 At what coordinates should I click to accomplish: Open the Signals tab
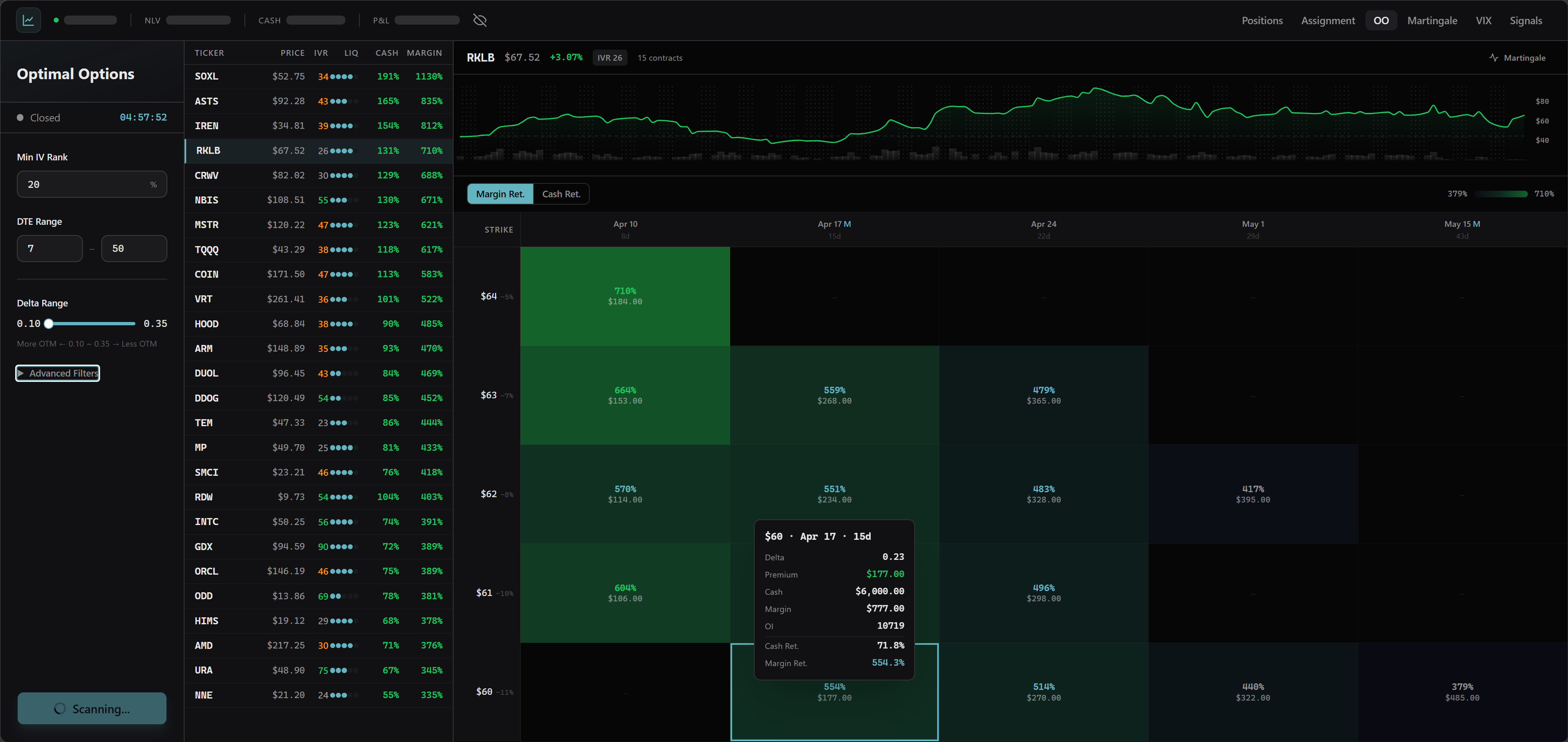pos(1525,20)
